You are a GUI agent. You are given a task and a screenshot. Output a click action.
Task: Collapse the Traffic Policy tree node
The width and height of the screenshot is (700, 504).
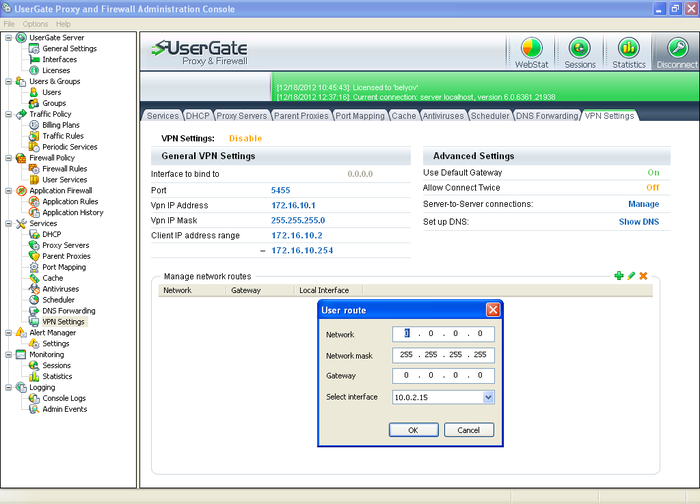click(x=8, y=114)
